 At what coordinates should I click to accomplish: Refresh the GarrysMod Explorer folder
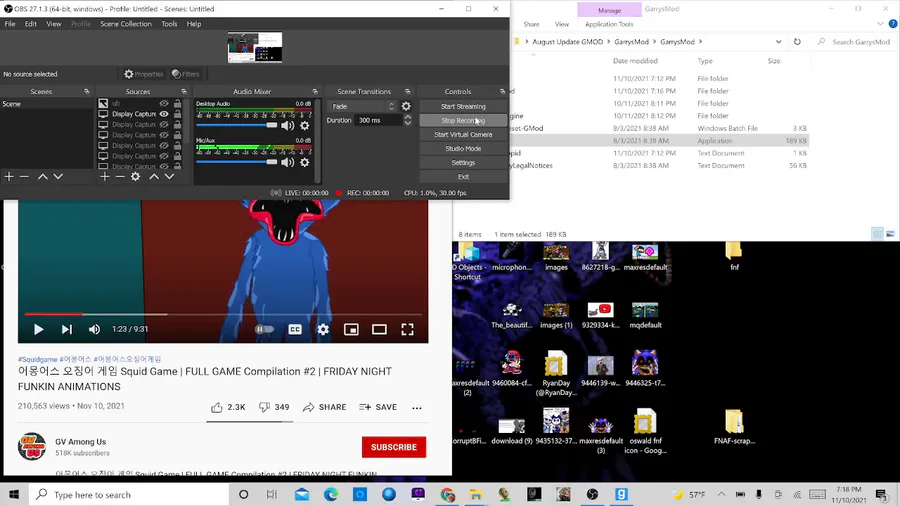(x=797, y=42)
